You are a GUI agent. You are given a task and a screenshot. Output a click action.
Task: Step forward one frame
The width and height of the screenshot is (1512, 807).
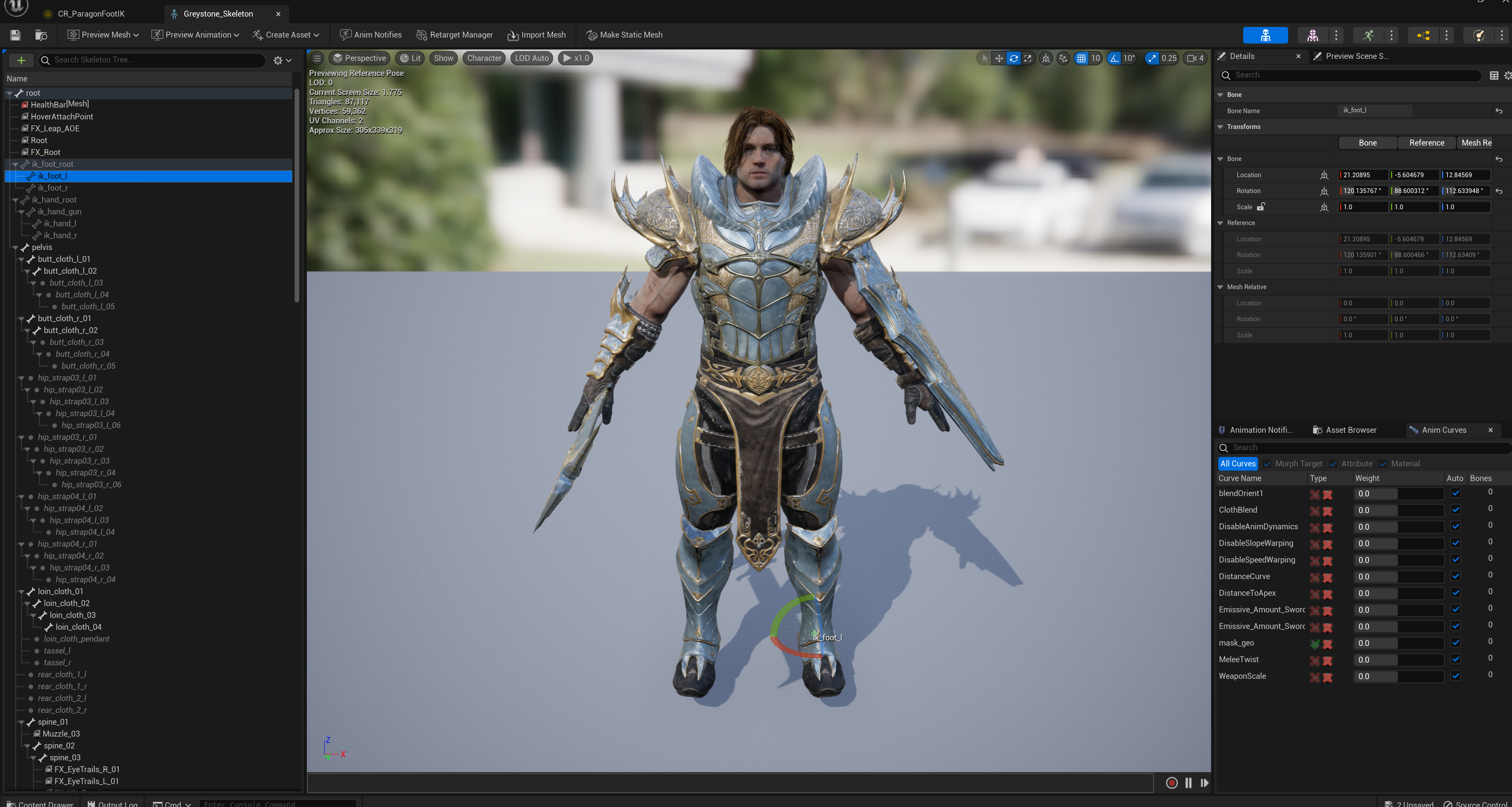1204,782
